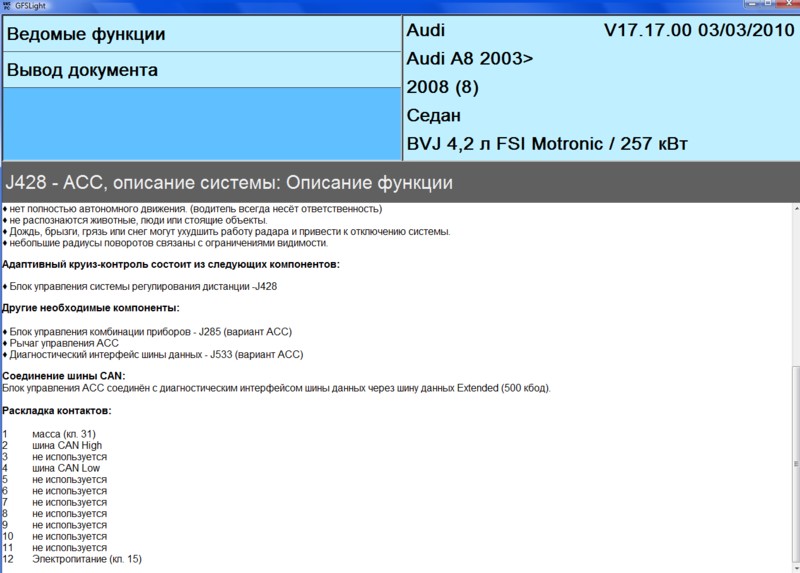Screen dimensions: 800x573
Task: Click the empty blue area under Вывод документа
Action: click(x=200, y=124)
